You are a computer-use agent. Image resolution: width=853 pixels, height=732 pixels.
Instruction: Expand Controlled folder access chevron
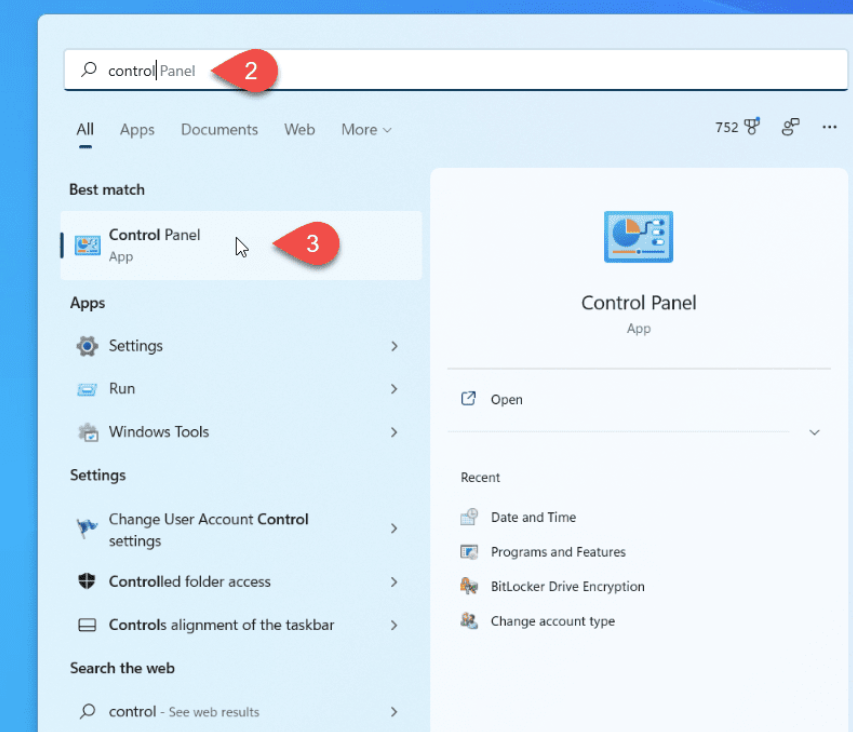[394, 582]
